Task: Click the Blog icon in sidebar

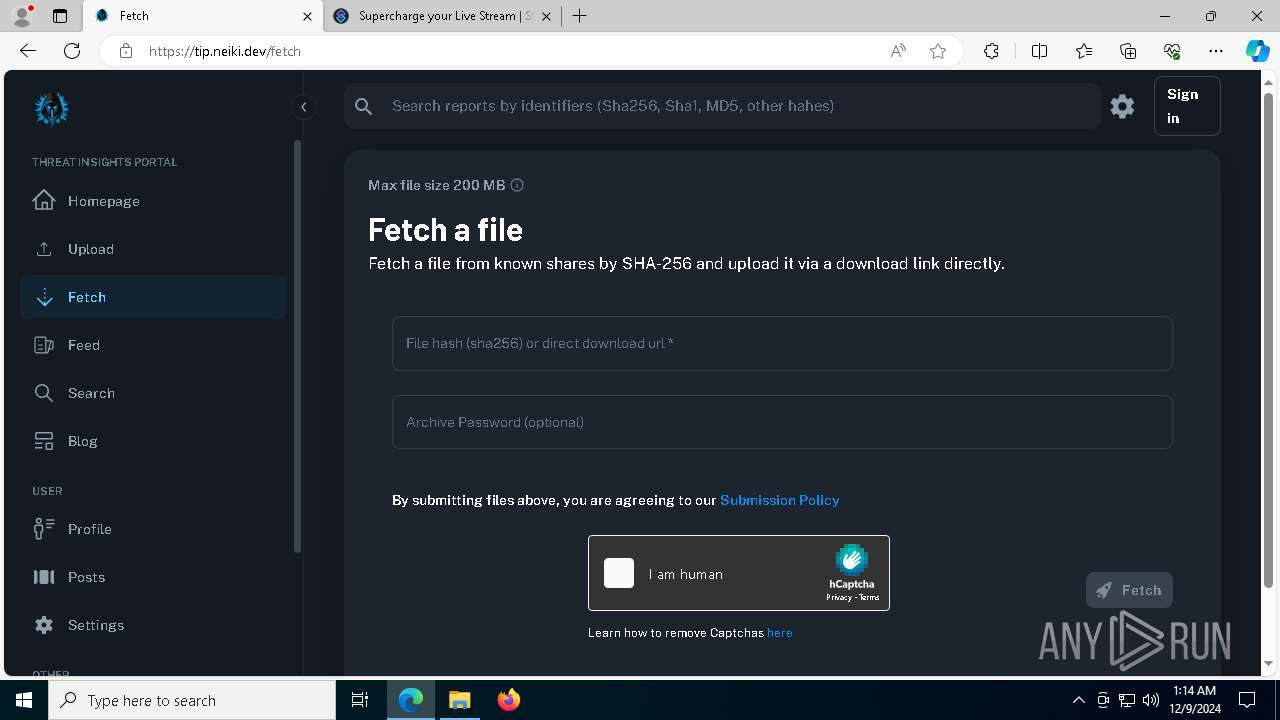Action: coord(44,441)
